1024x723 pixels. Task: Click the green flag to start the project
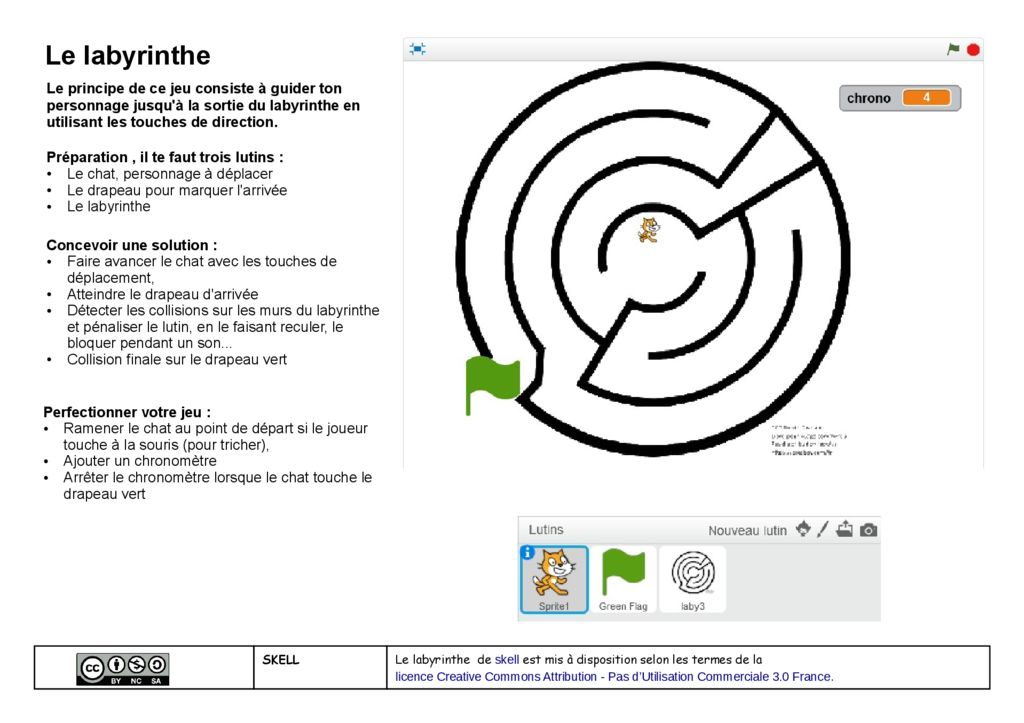(953, 49)
